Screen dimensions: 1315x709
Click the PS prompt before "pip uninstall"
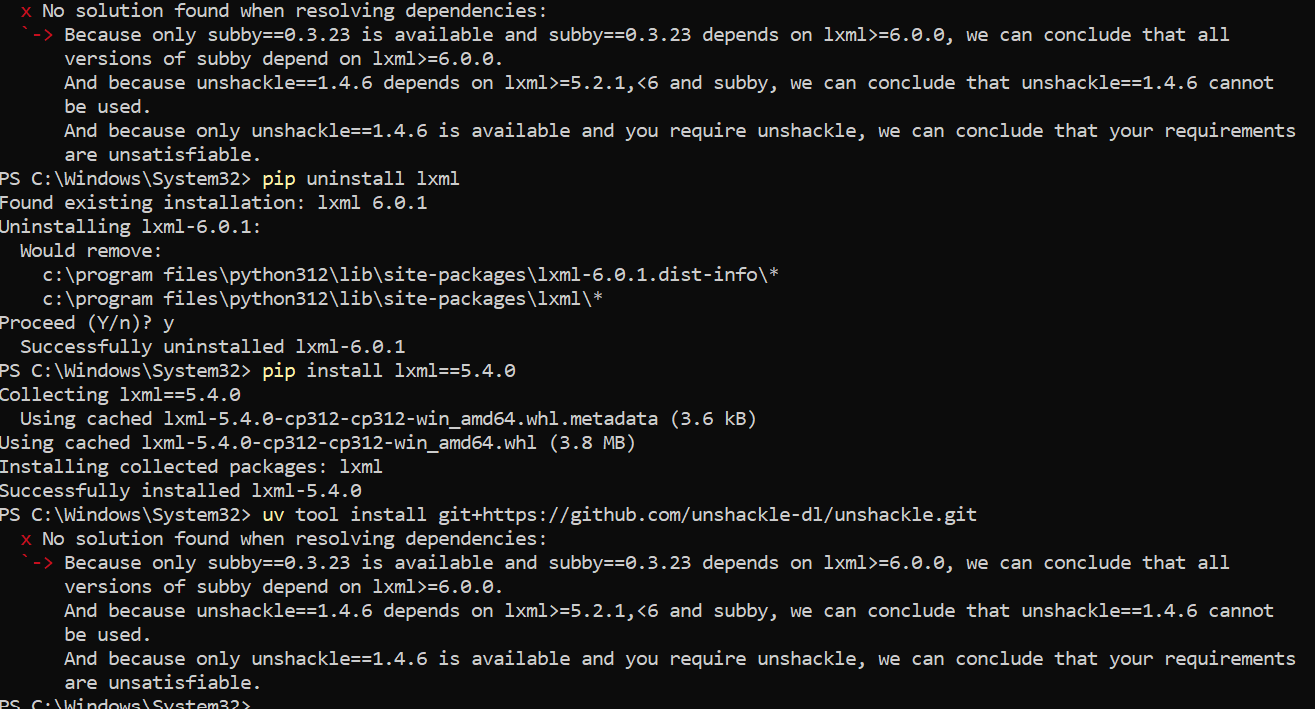click(125, 179)
